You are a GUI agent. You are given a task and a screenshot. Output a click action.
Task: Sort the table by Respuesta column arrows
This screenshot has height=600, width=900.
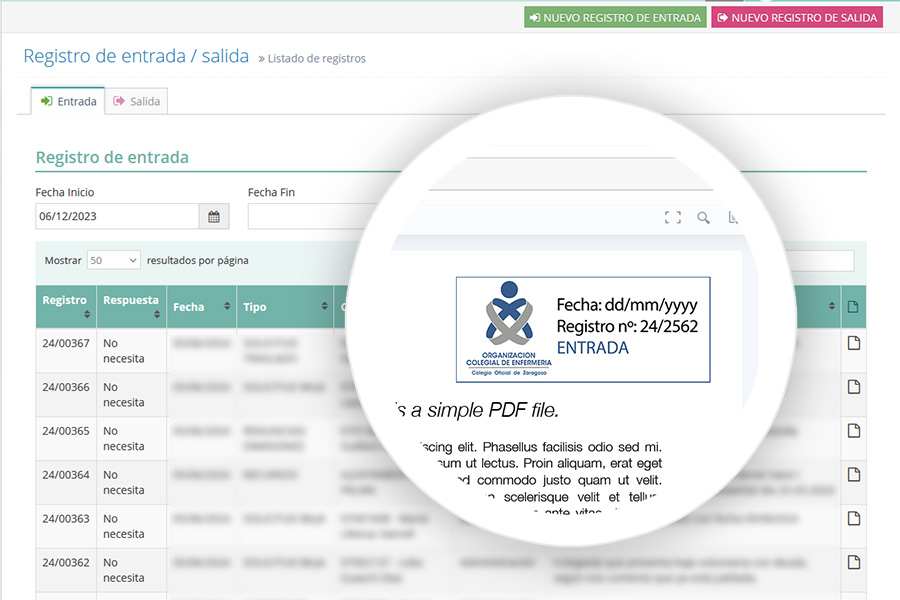click(x=157, y=314)
